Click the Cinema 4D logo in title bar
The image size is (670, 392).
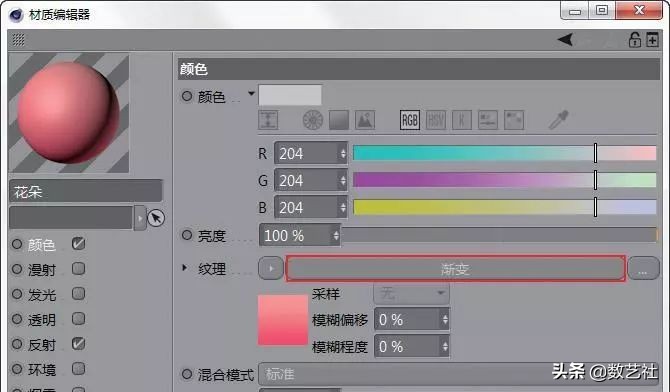[x=16, y=15]
